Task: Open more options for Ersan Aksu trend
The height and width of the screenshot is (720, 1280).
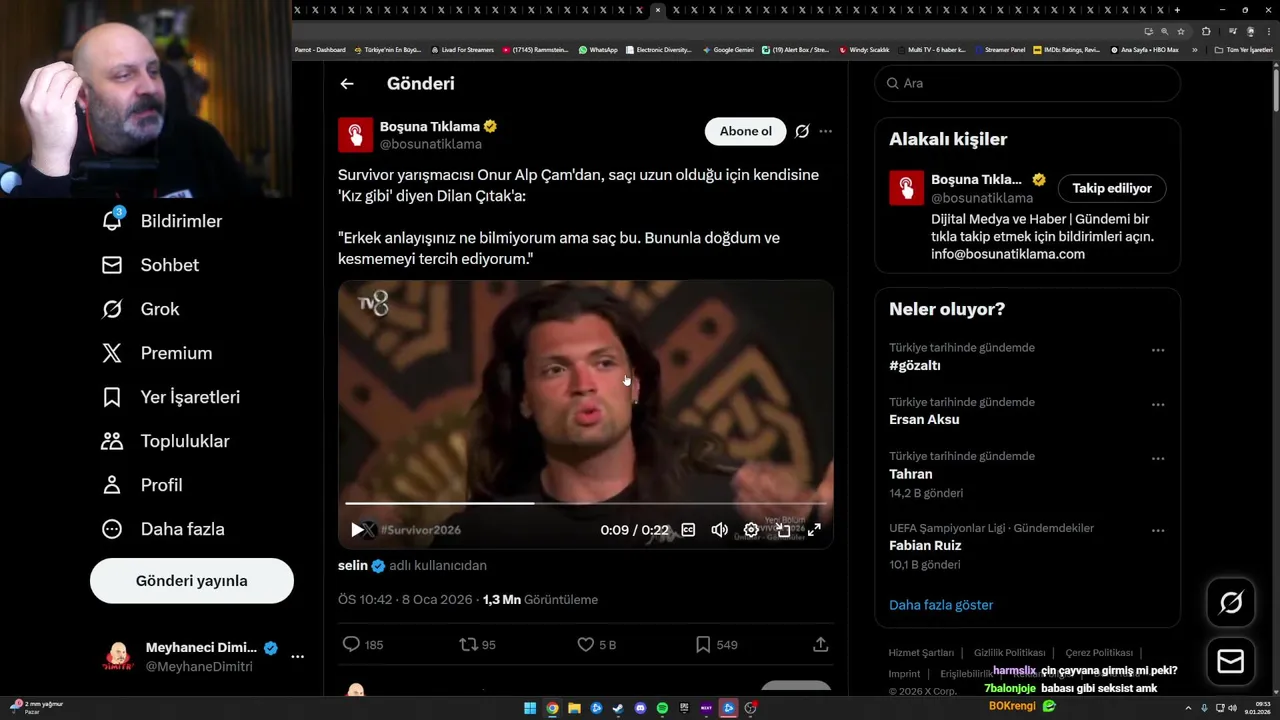Action: point(1158,404)
